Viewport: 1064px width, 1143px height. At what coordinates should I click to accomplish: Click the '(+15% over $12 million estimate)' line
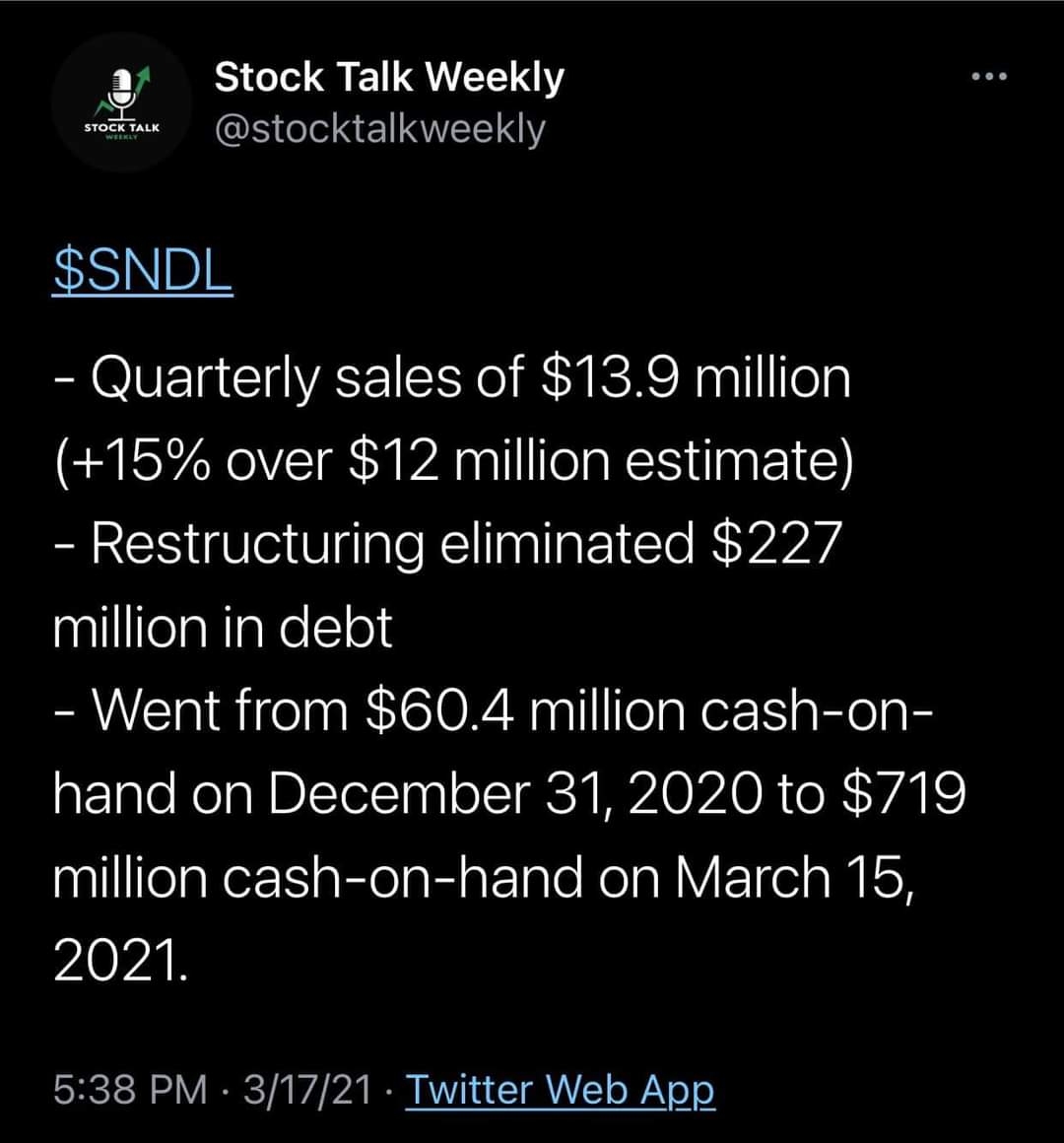point(453,460)
